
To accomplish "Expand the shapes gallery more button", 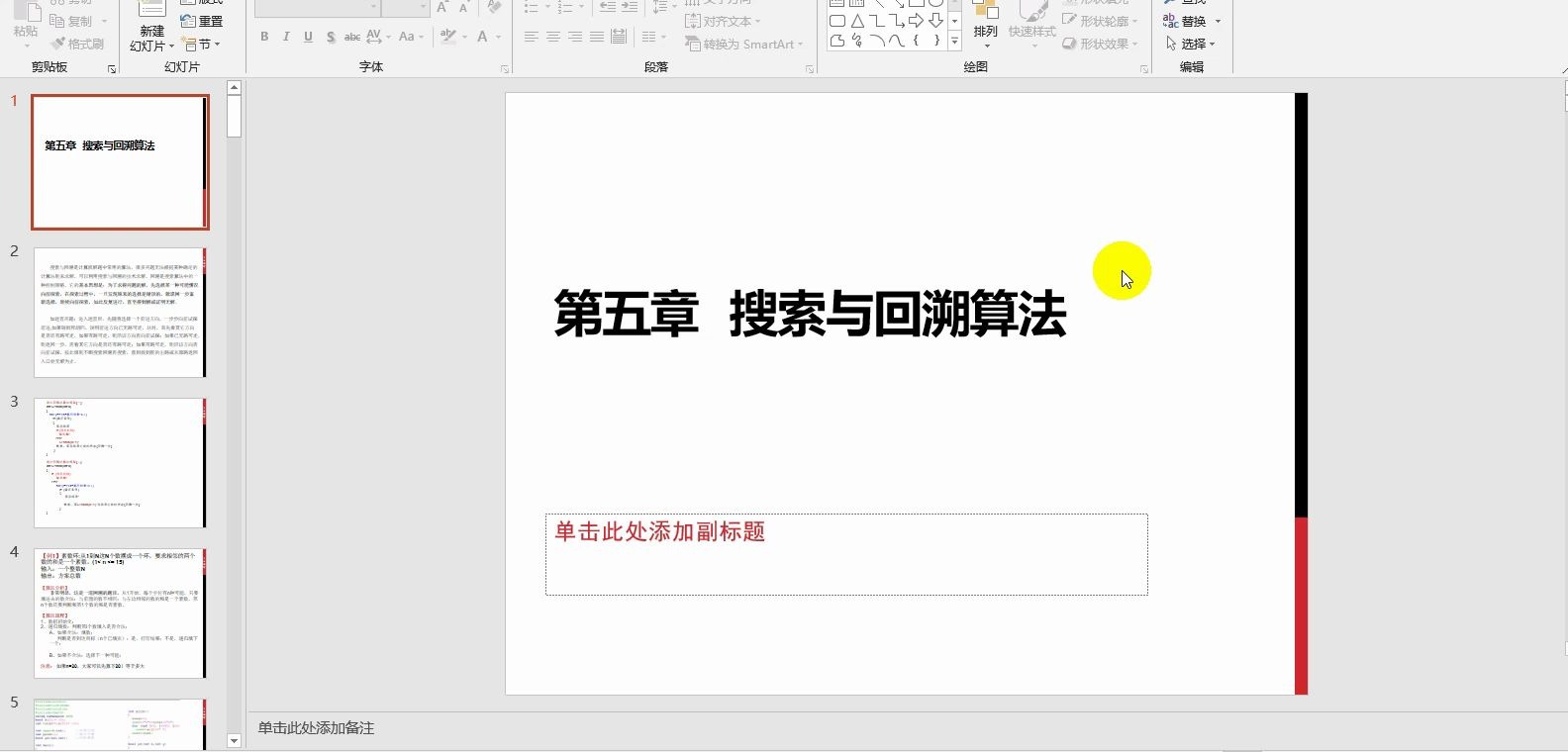I will 954,41.
